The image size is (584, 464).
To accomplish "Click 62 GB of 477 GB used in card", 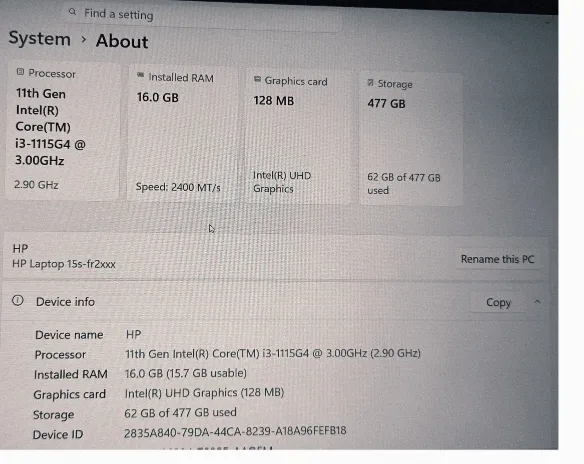I will pos(404,184).
